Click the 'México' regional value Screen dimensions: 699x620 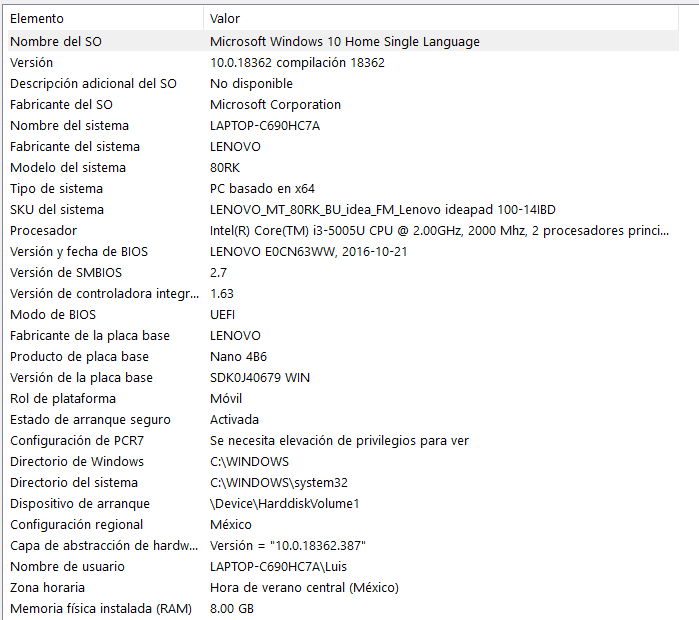(230, 523)
